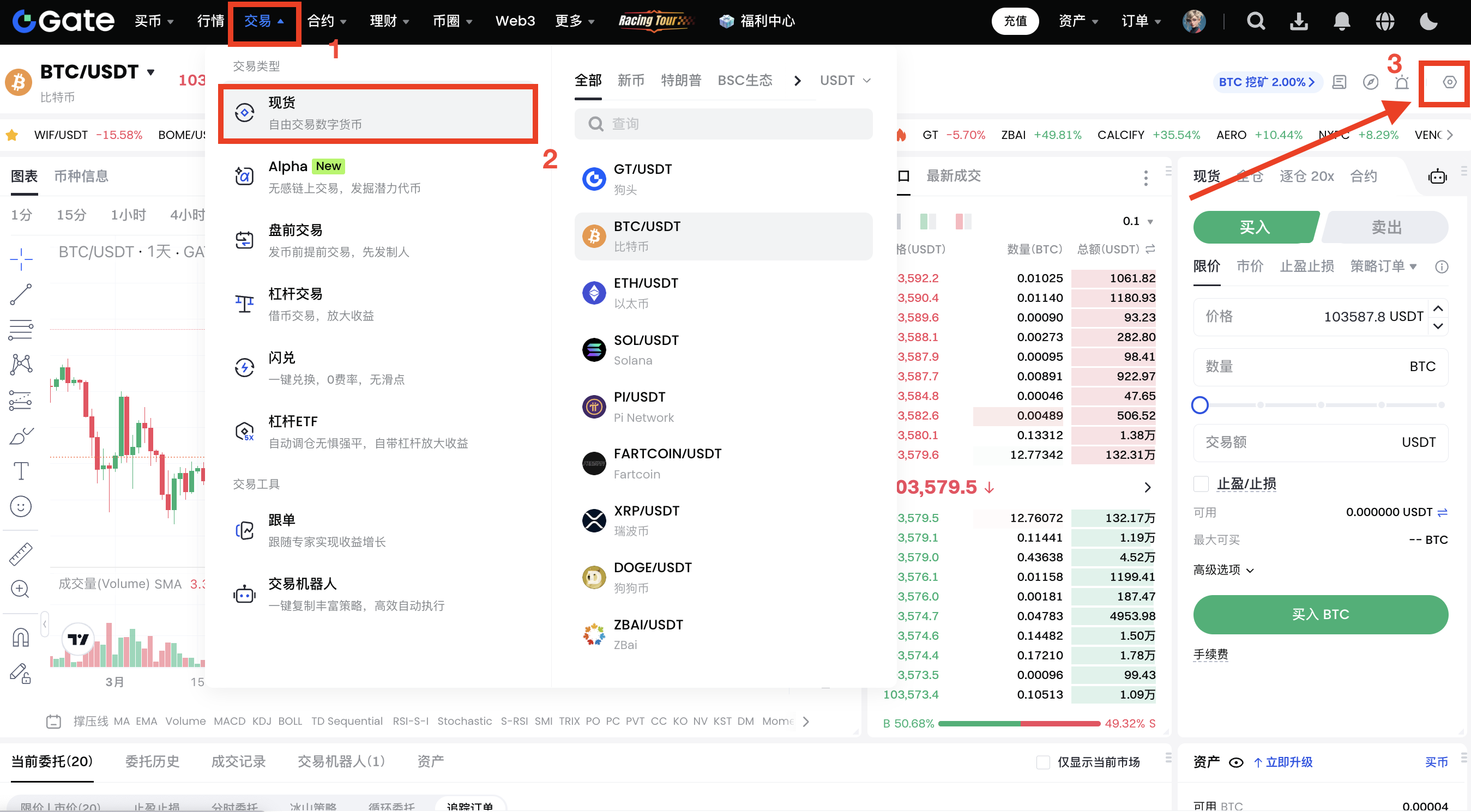Click the notification bell icon
This screenshot has height=812, width=1471.
click(1341, 21)
